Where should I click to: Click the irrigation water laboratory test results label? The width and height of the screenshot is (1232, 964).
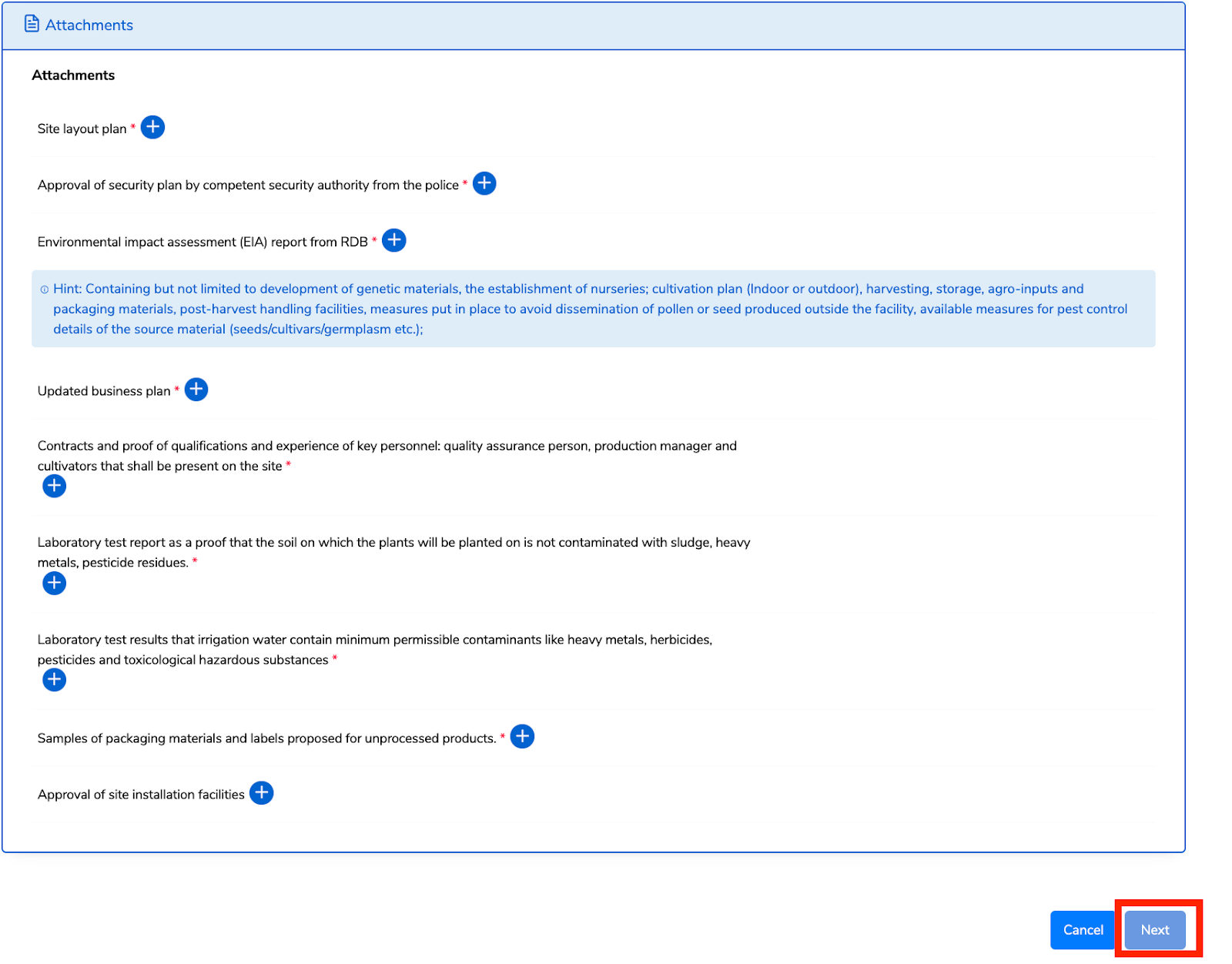(375, 649)
